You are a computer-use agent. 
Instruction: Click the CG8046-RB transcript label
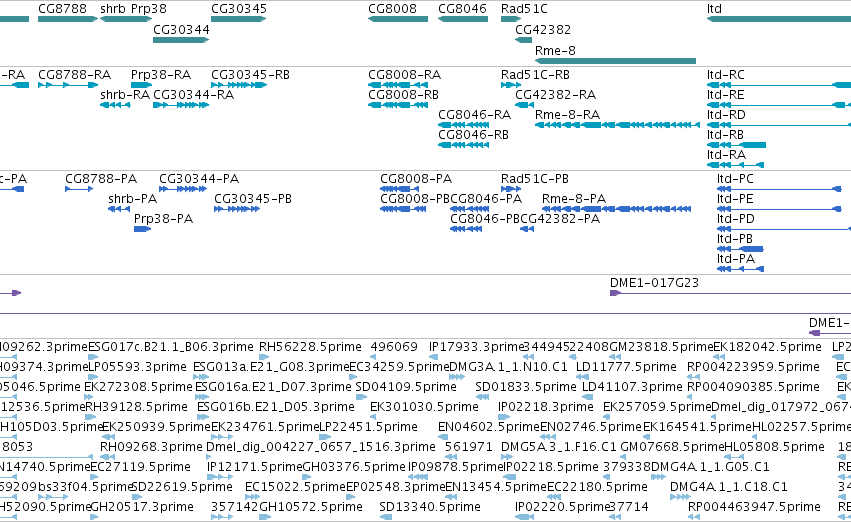point(473,135)
